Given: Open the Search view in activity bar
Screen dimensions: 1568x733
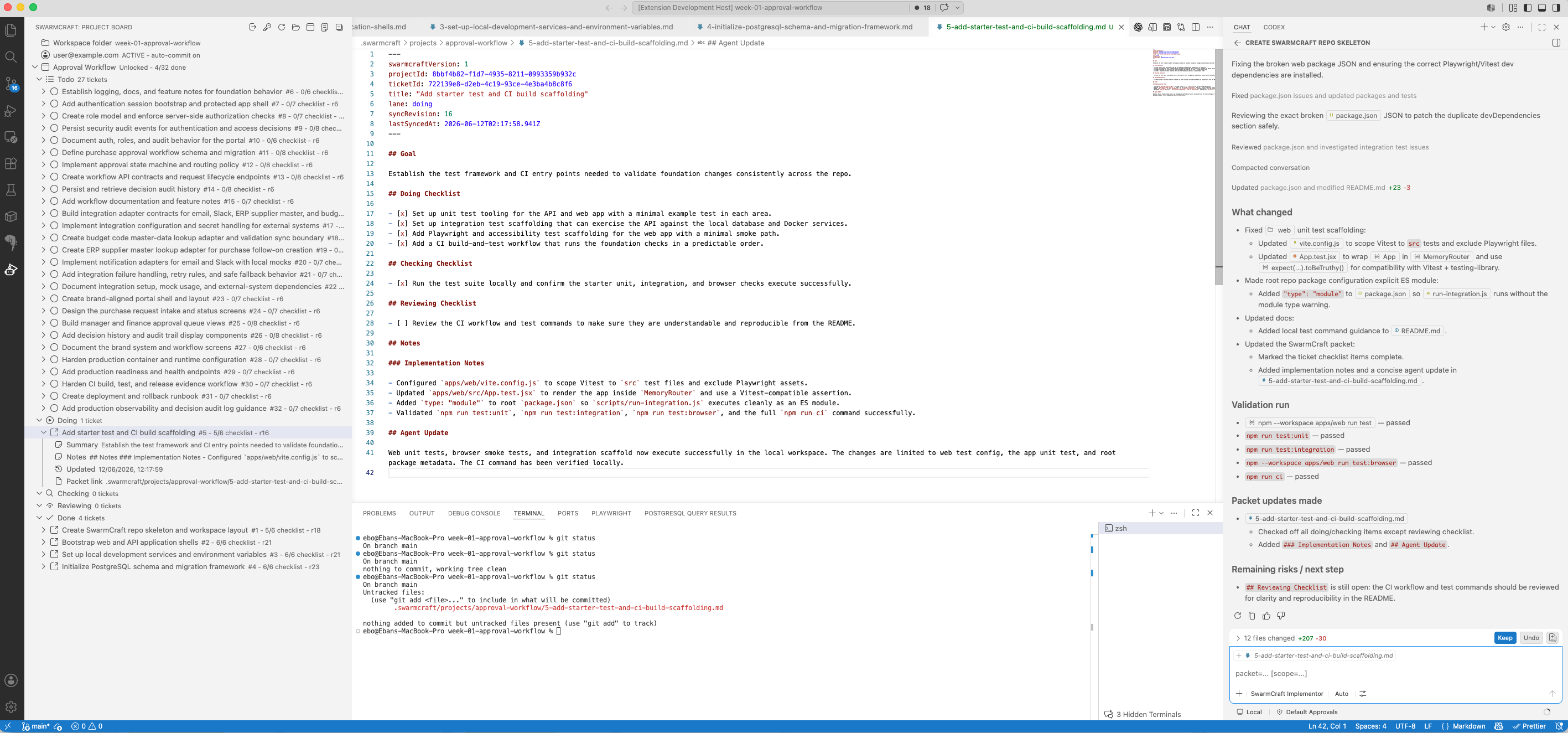Looking at the screenshot, I should coord(11,57).
